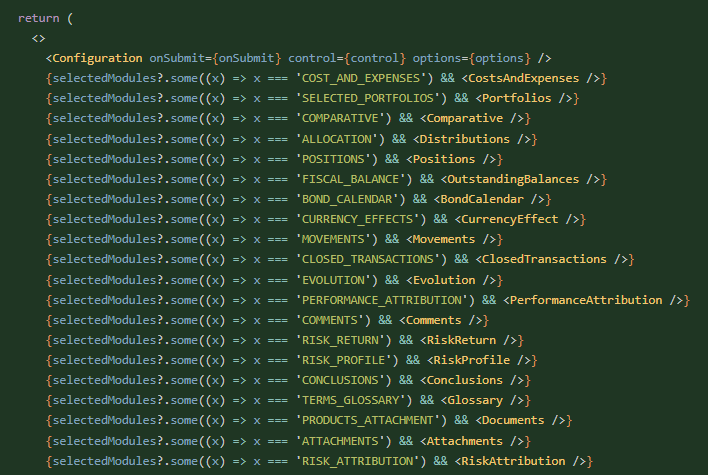Click the Positions component tag

pyautogui.click(x=444, y=159)
